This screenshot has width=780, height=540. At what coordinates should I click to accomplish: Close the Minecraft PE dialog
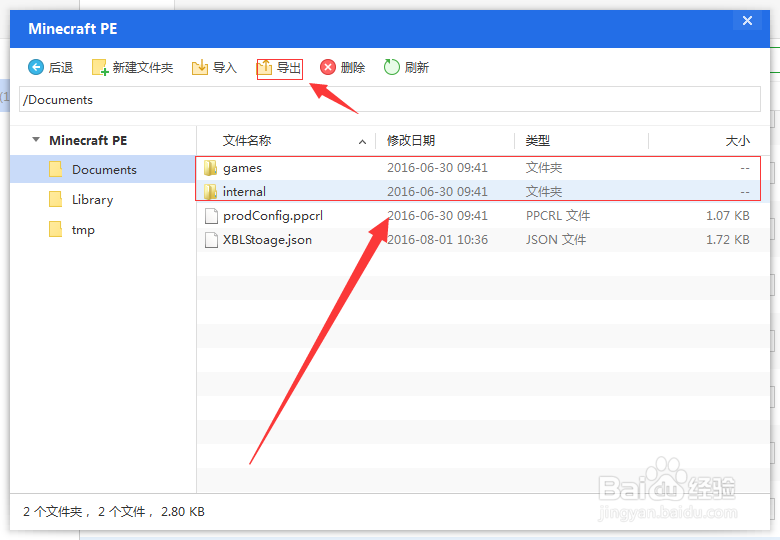point(747,20)
